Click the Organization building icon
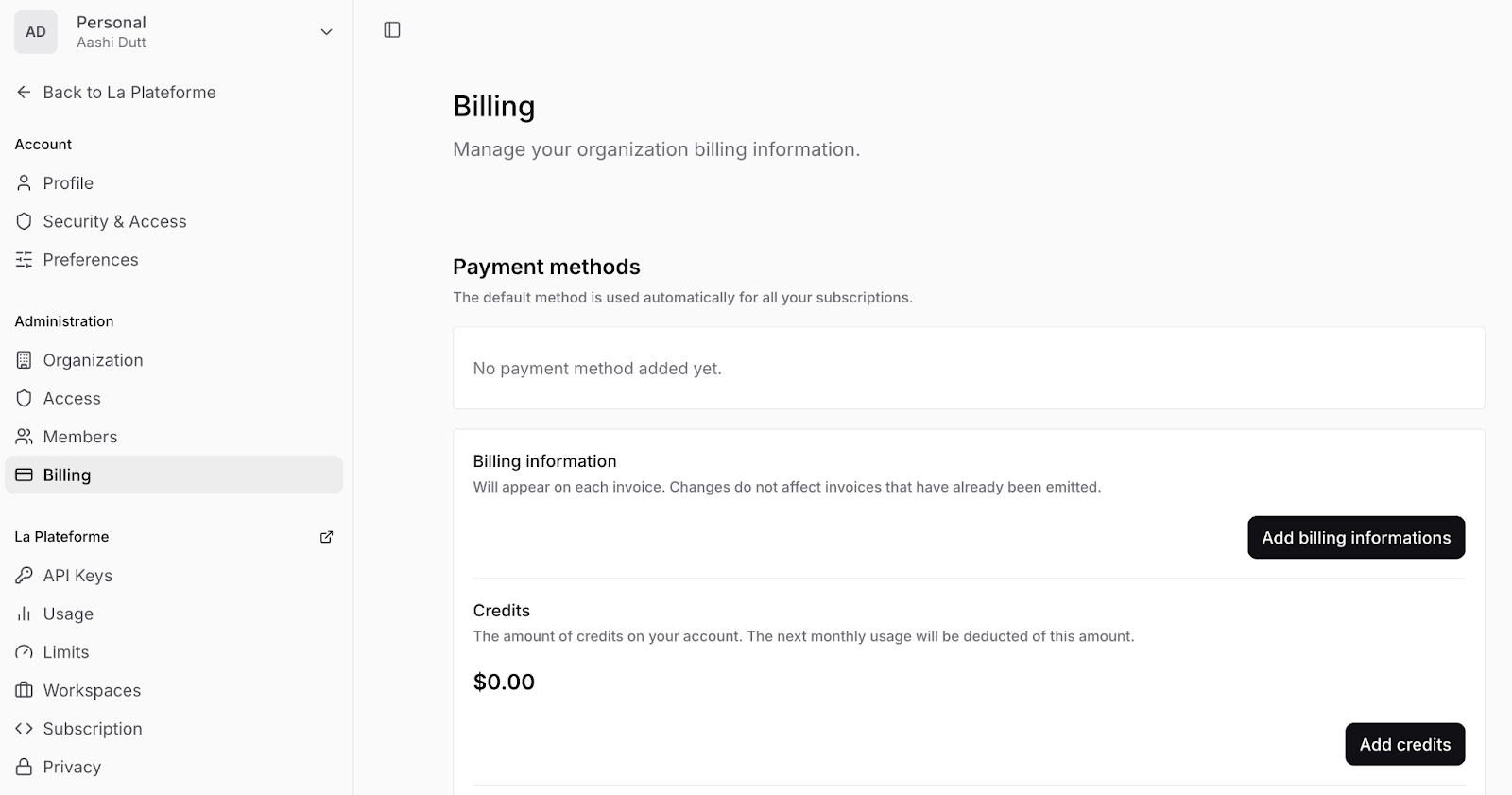Image resolution: width=1512 pixels, height=795 pixels. click(x=24, y=360)
